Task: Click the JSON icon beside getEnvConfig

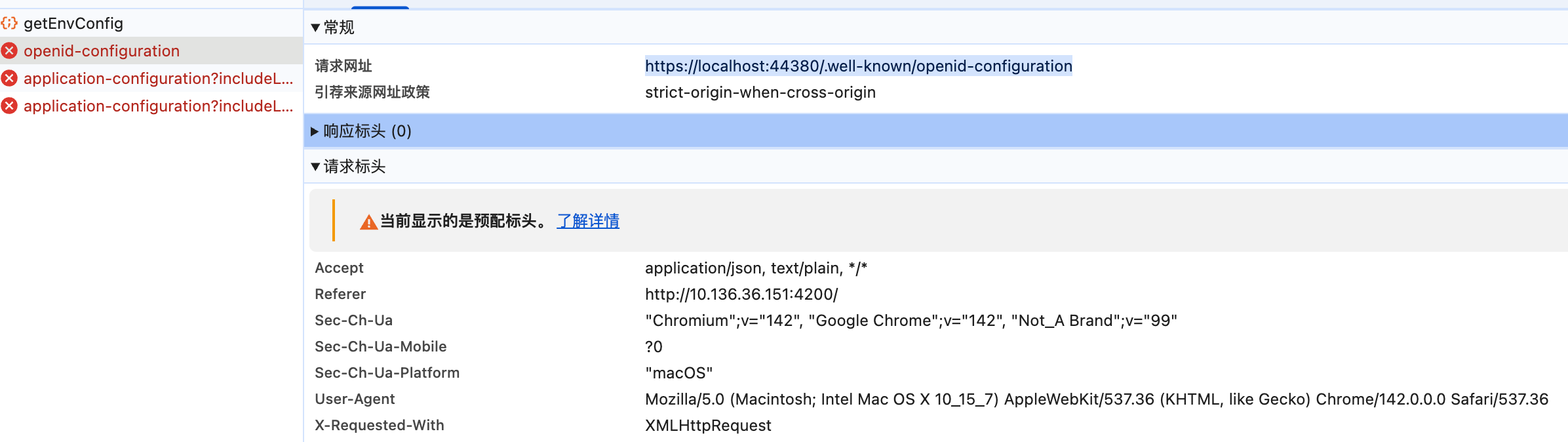Action: point(9,24)
